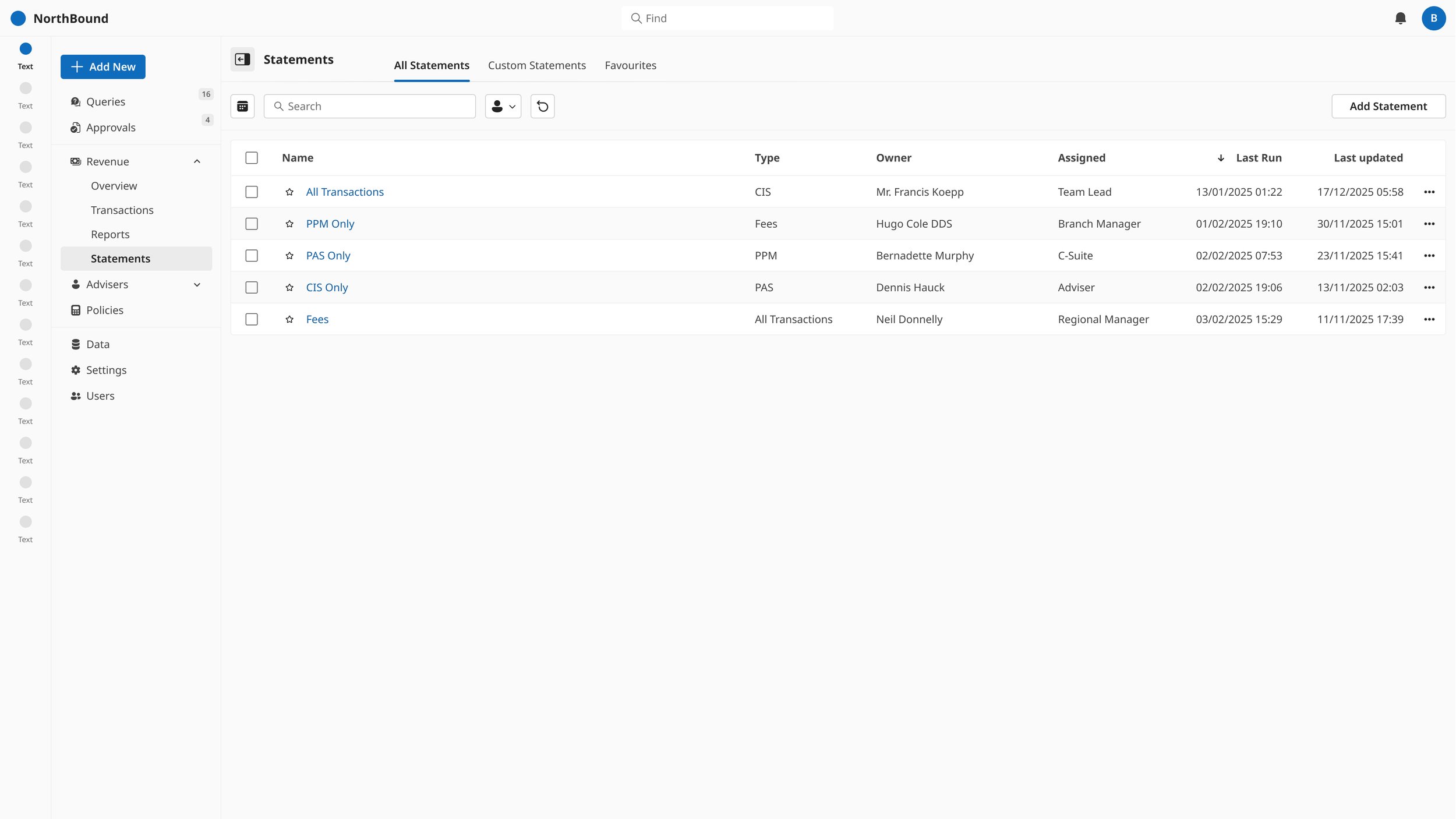Click owner cell Hugo Cole DDS
This screenshot has height=819, width=1456.
(x=914, y=224)
